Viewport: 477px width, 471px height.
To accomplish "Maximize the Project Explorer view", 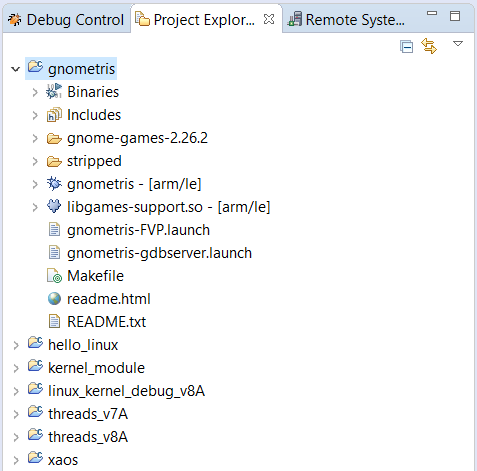I will (x=455, y=16).
